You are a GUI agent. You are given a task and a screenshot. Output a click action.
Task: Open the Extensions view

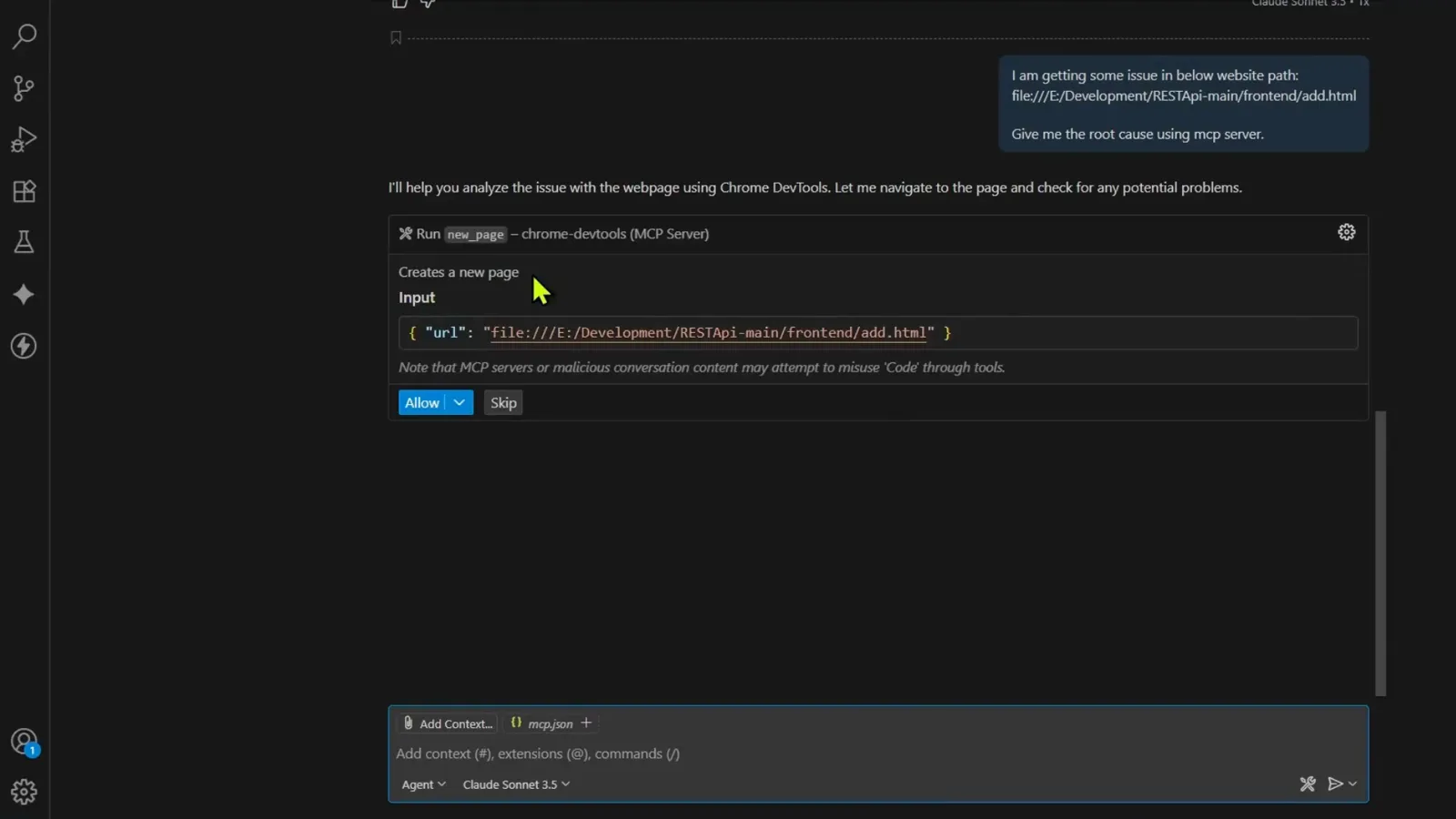(24, 191)
